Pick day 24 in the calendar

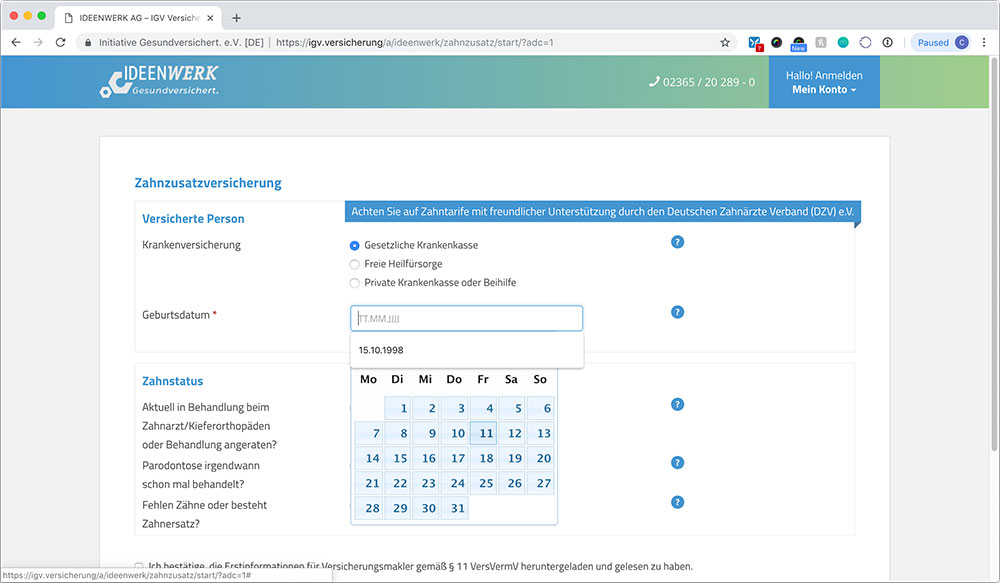455,483
